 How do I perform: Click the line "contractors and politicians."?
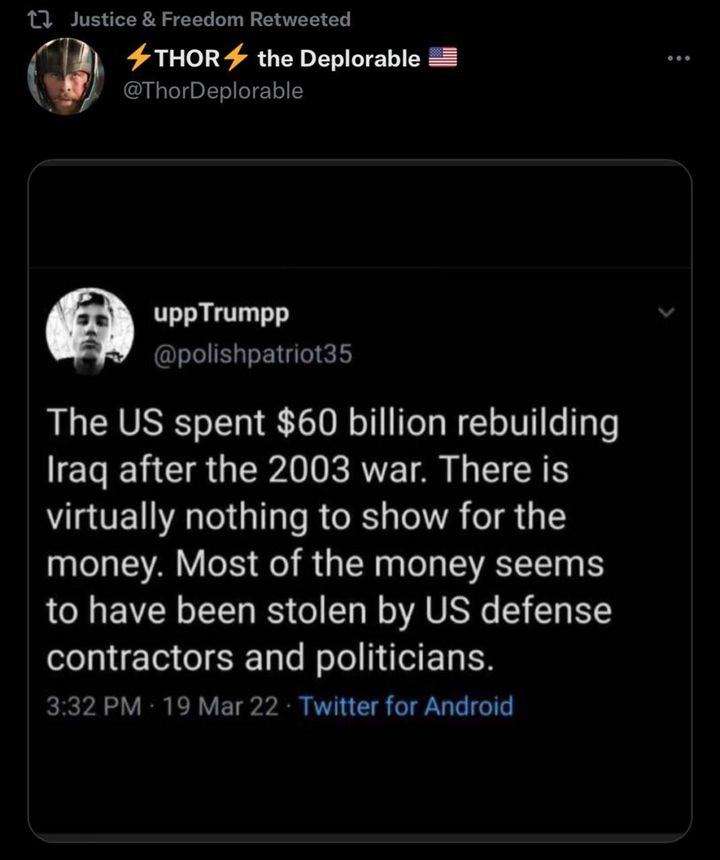coord(271,658)
